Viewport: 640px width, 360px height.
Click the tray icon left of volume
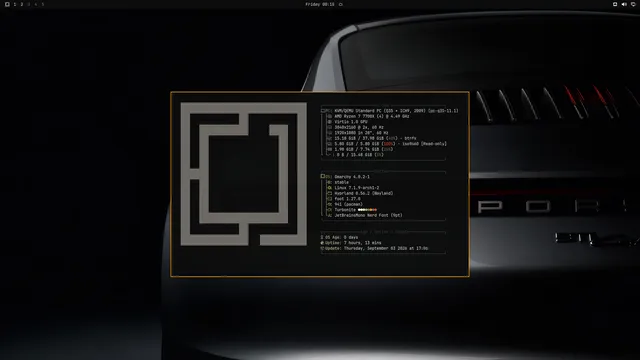[615, 4]
